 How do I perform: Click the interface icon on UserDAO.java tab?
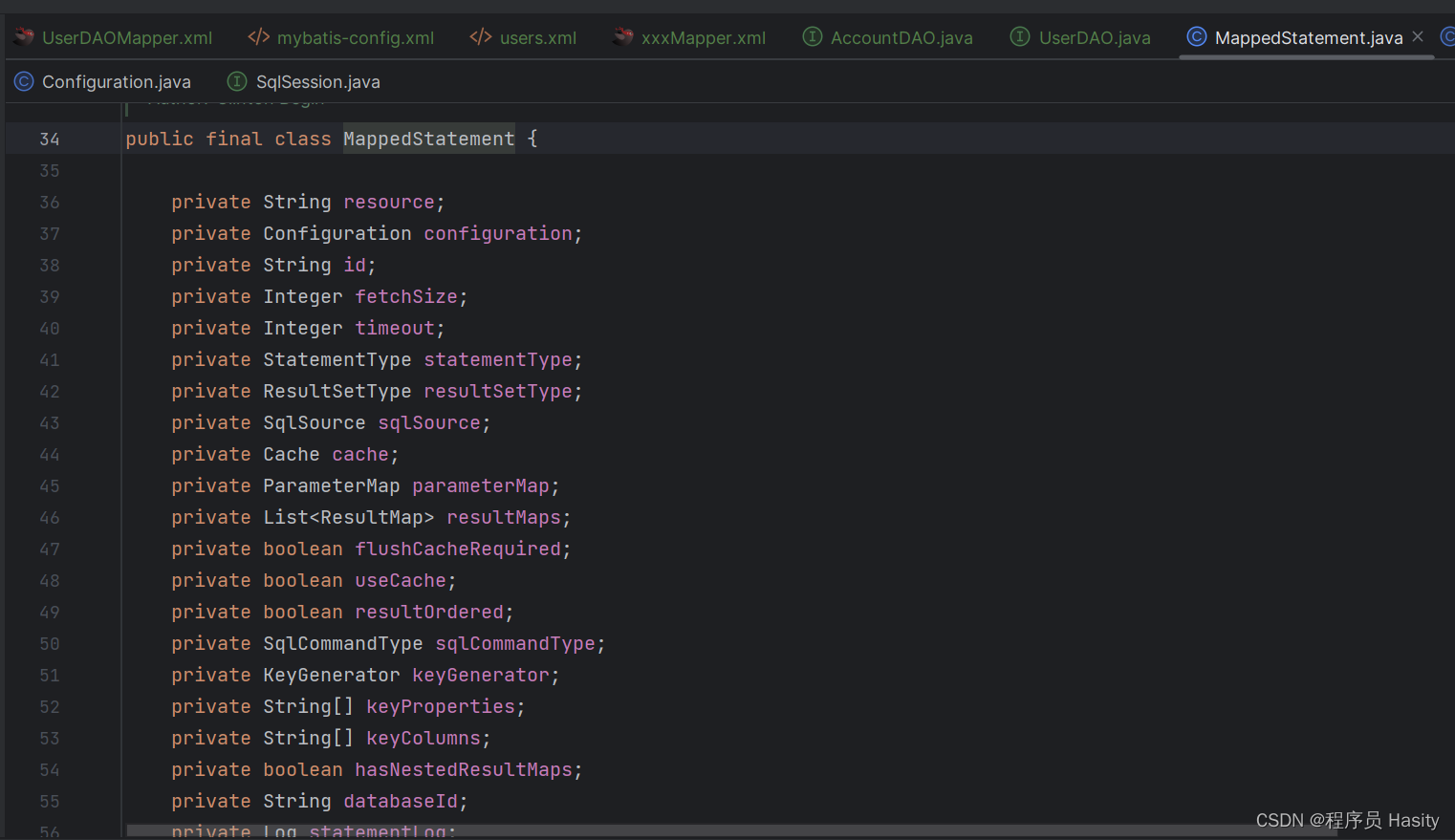[1020, 37]
